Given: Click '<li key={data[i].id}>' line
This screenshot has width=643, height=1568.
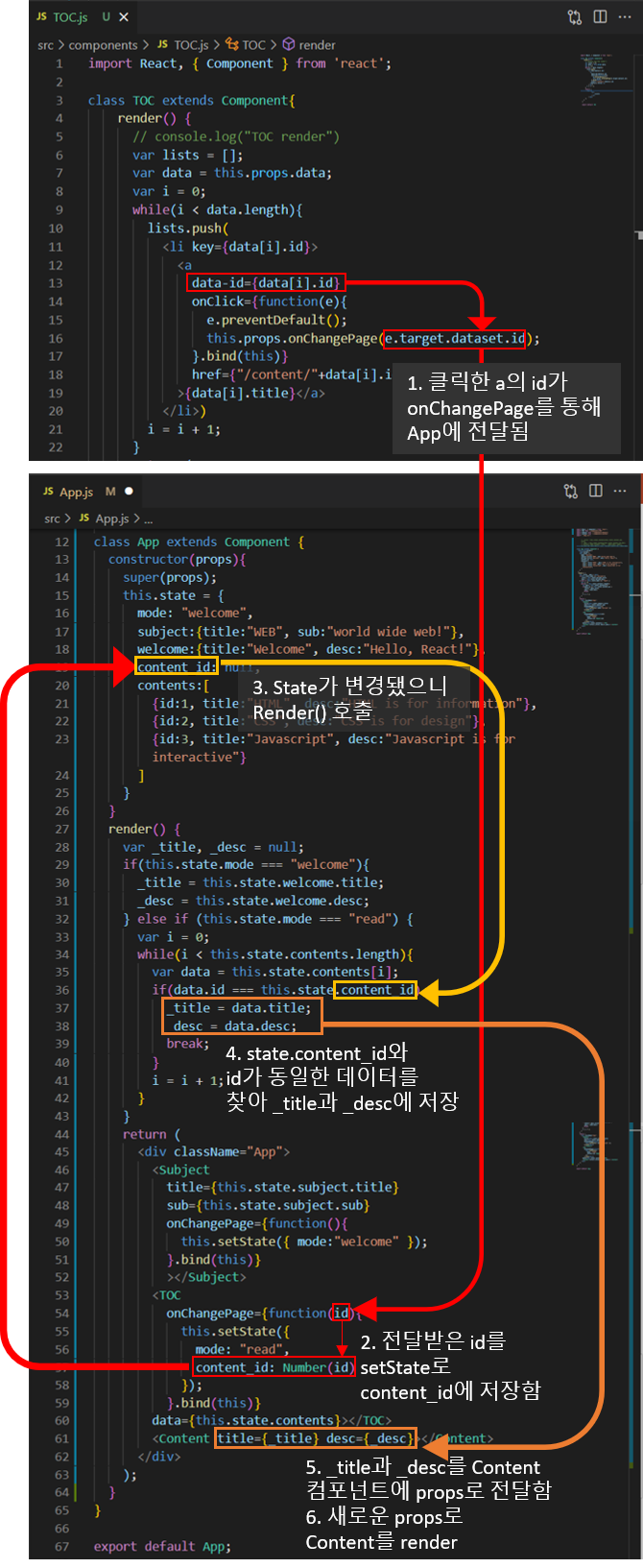Looking at the screenshot, I should coord(240,246).
